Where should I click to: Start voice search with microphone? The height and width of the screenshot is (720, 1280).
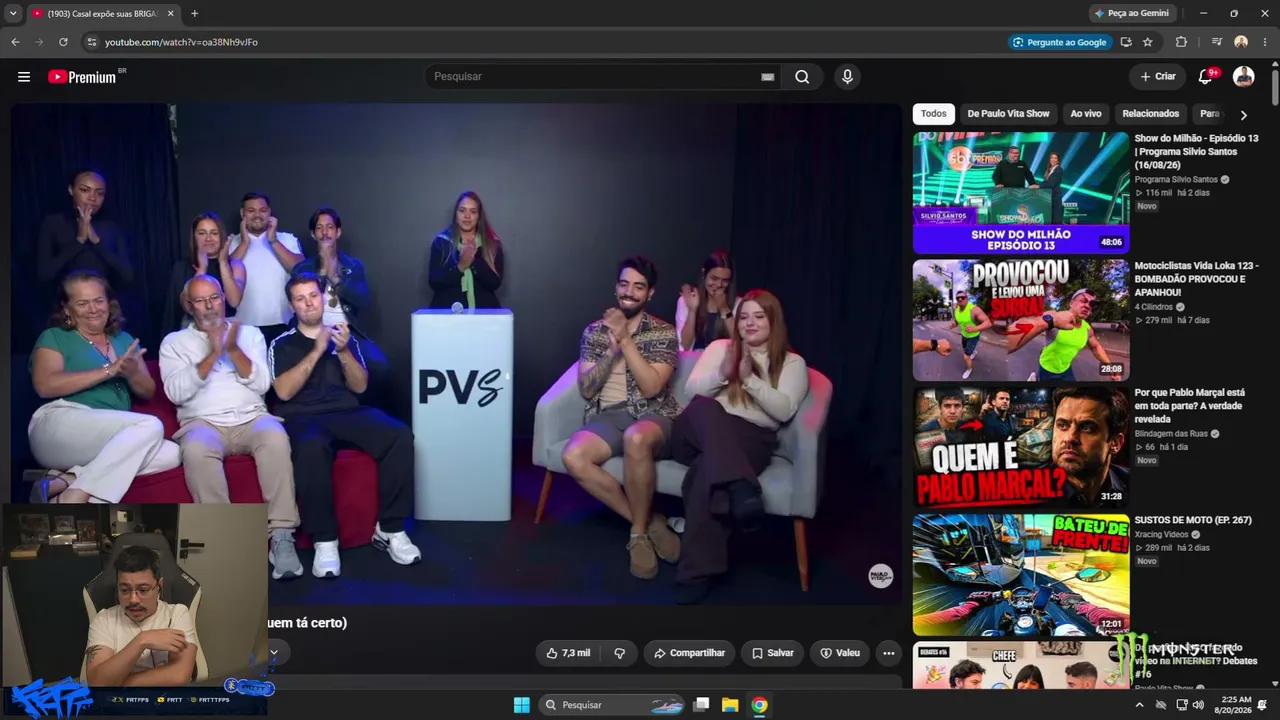click(x=848, y=77)
